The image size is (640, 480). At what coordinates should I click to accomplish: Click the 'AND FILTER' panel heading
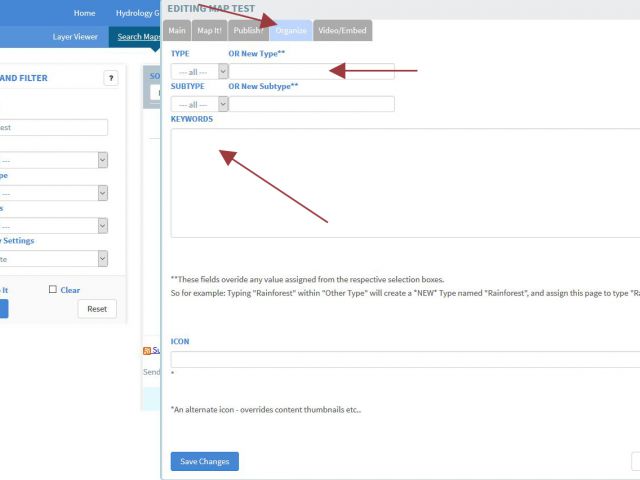tap(24, 78)
